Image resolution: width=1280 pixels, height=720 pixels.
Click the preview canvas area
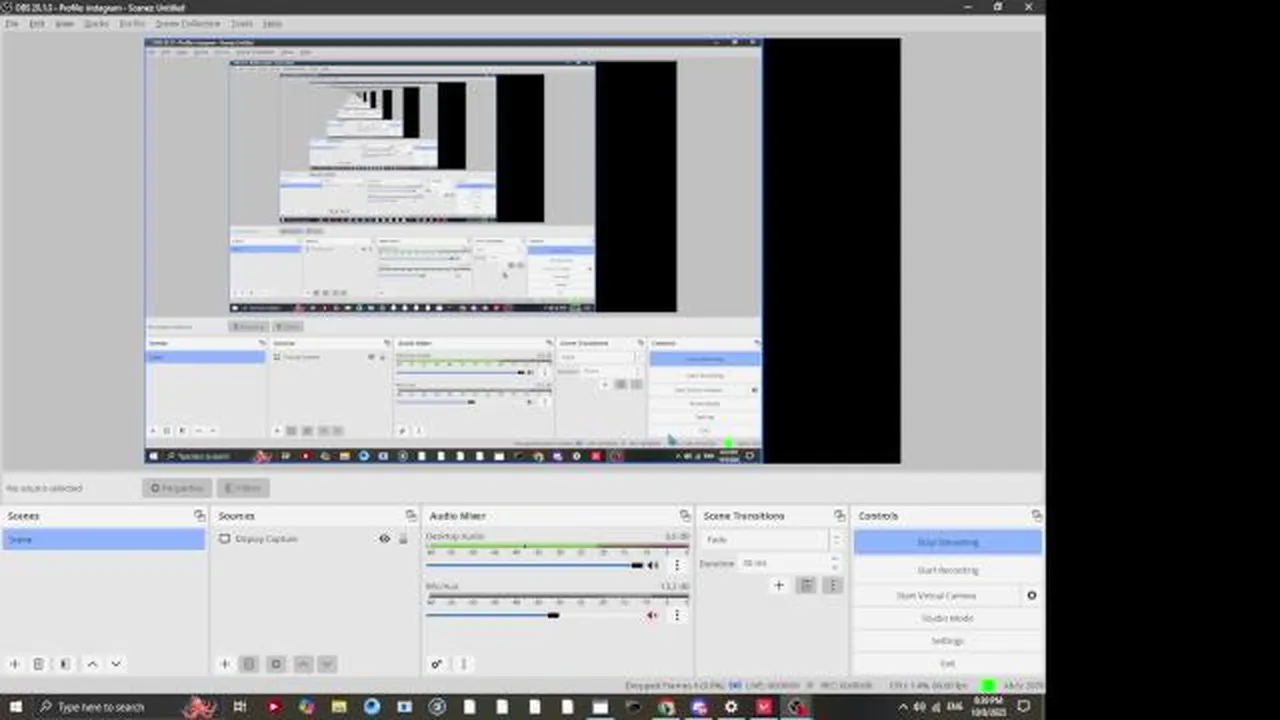point(522,251)
